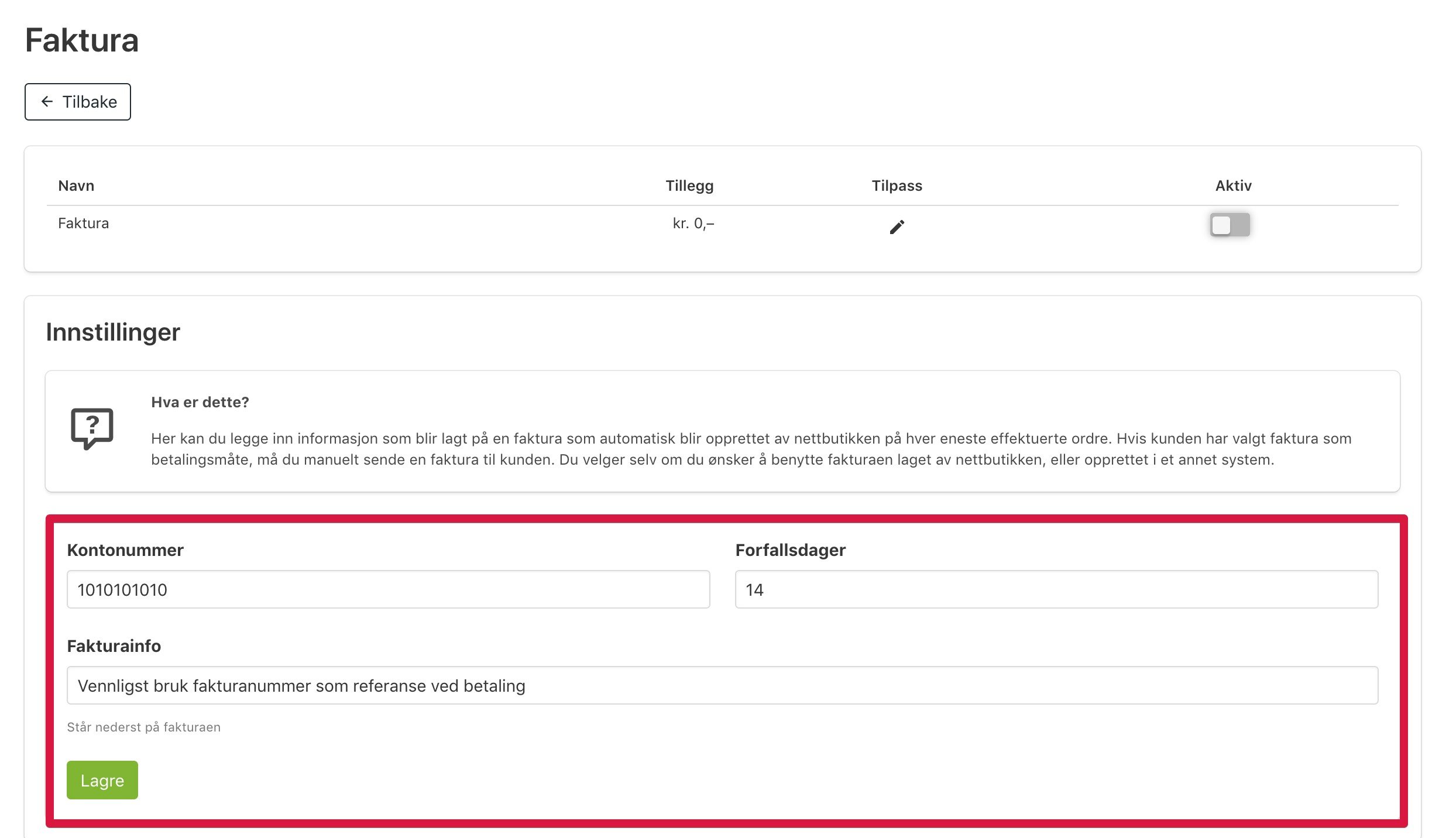Image resolution: width=1456 pixels, height=838 pixels.
Task: Go back with the Tilbake button
Action: pos(78,102)
